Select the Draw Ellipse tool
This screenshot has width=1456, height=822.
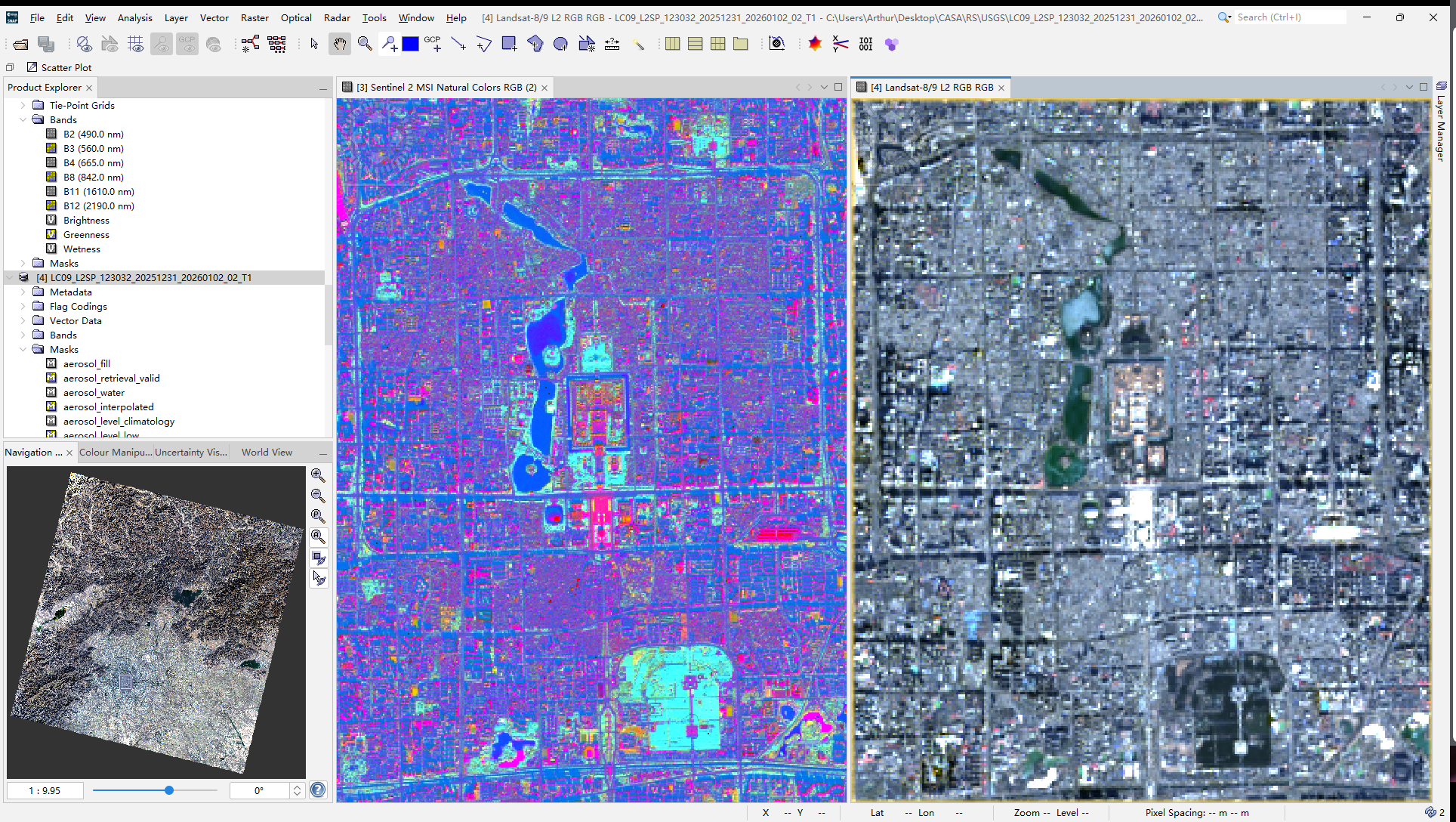pyautogui.click(x=560, y=45)
